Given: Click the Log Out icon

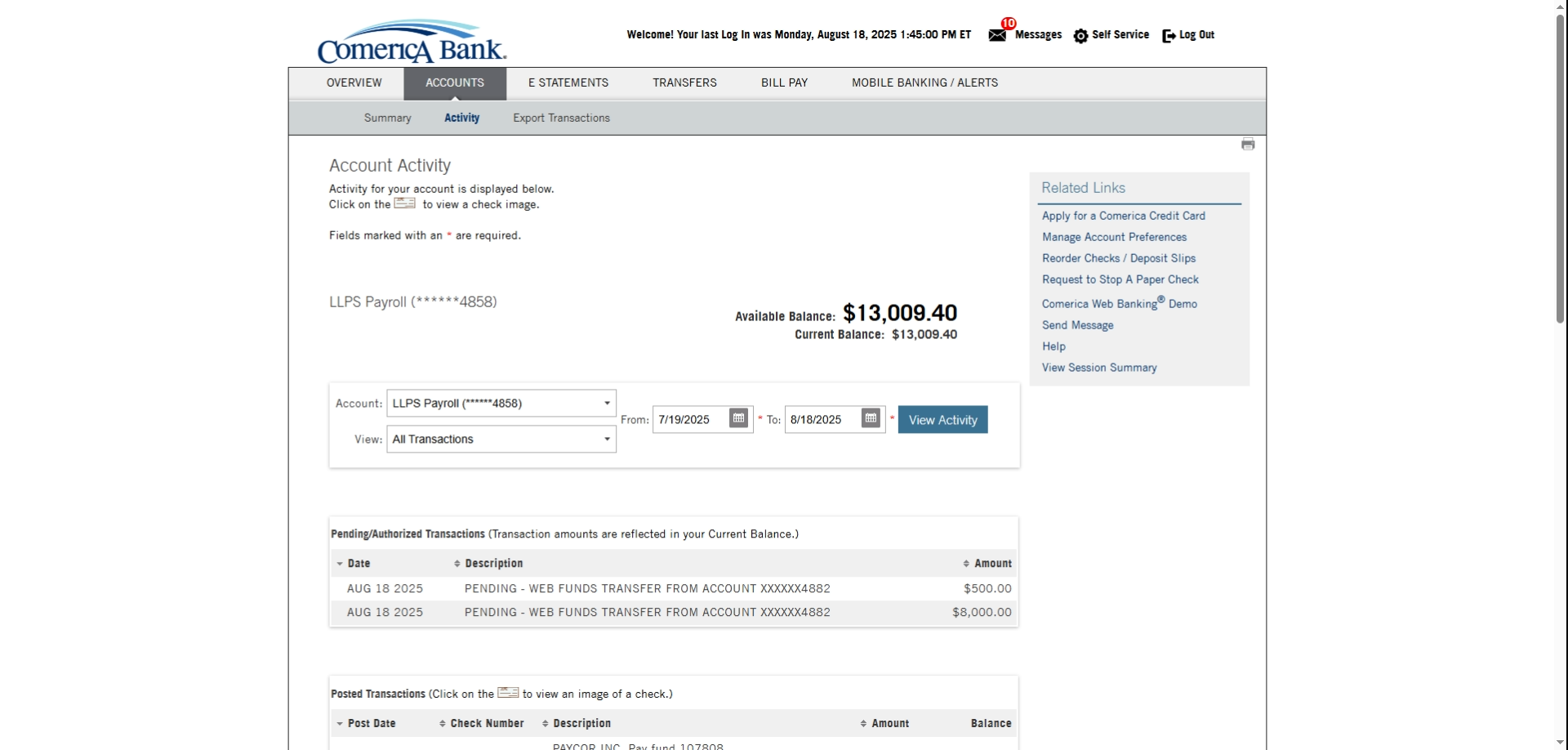Looking at the screenshot, I should click(x=1169, y=36).
